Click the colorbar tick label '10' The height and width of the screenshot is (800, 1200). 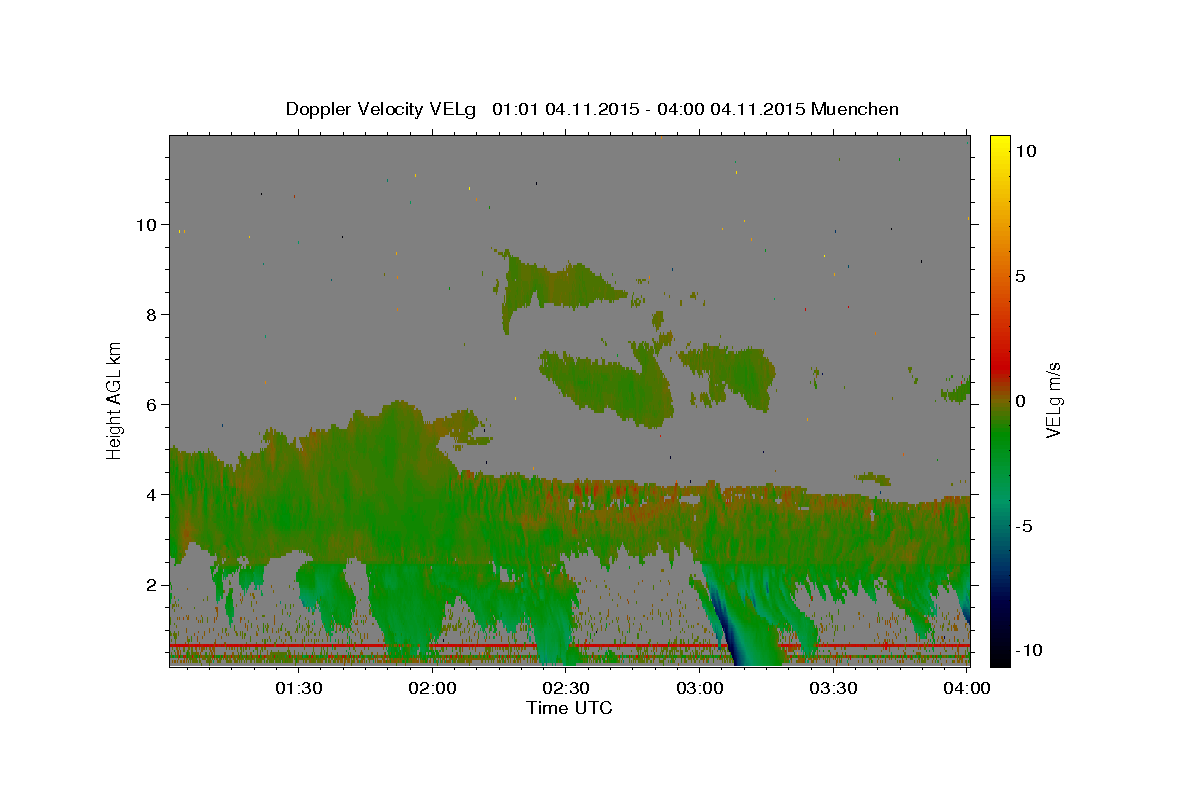point(1025,150)
